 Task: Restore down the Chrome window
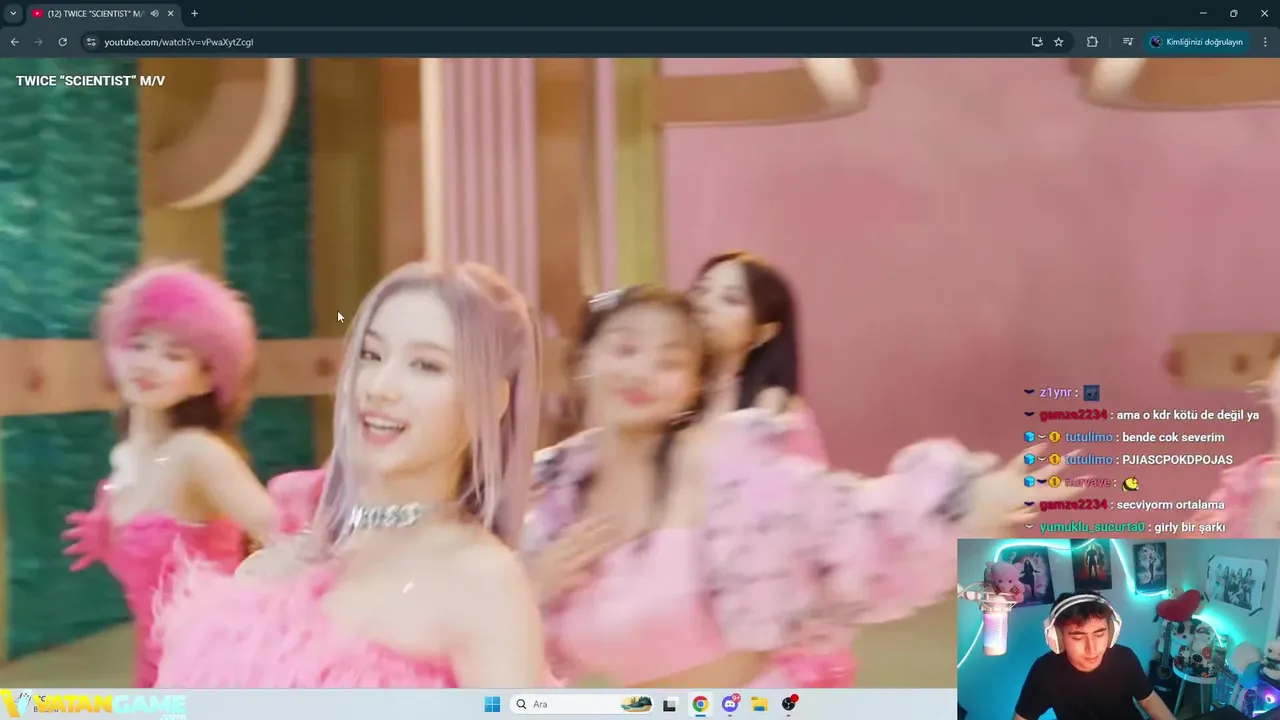click(x=1234, y=13)
